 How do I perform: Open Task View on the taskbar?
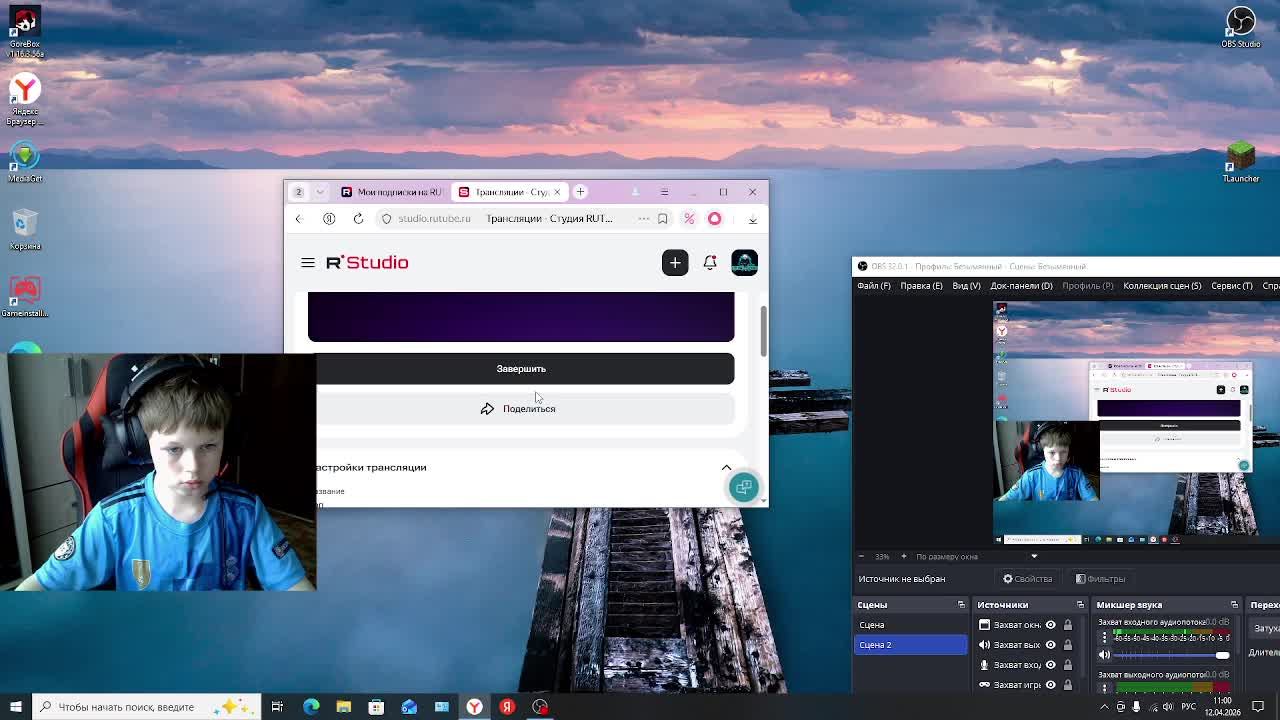(x=277, y=707)
